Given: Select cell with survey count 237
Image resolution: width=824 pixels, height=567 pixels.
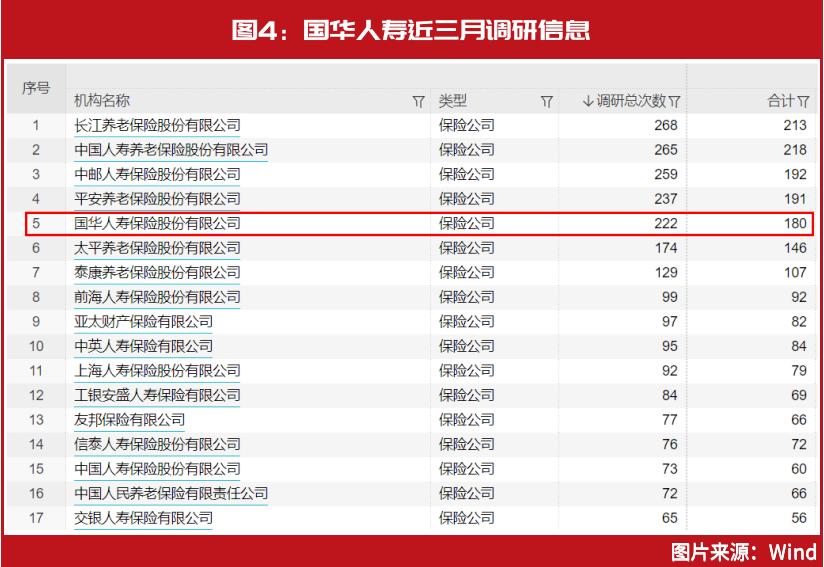Looking at the screenshot, I should click(666, 199).
